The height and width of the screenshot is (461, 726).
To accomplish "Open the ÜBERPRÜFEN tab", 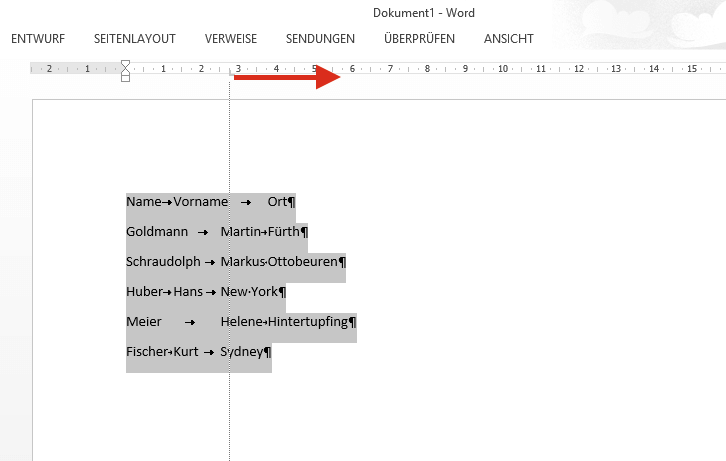I will 419,38.
